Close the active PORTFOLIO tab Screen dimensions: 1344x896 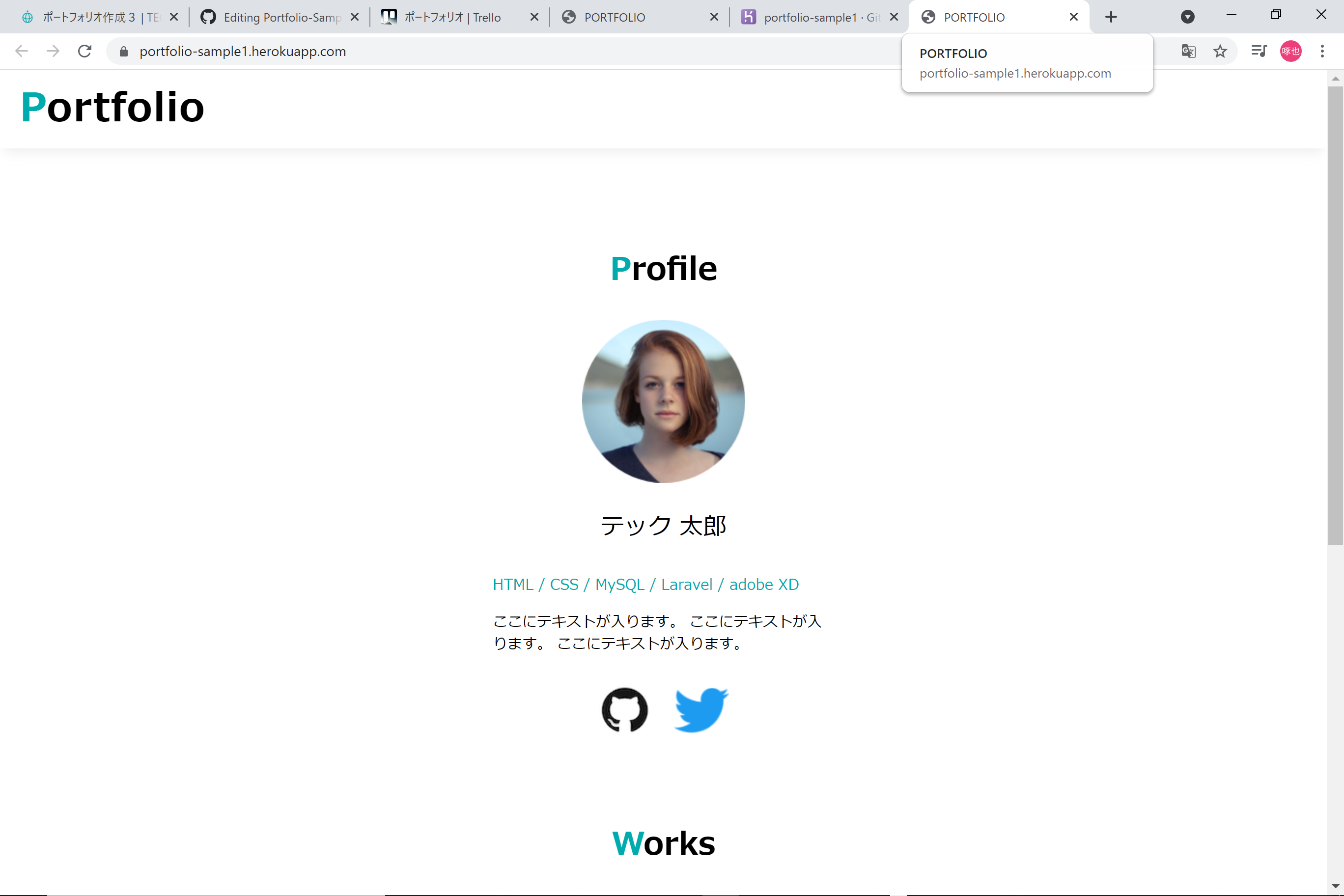pyautogui.click(x=1074, y=17)
